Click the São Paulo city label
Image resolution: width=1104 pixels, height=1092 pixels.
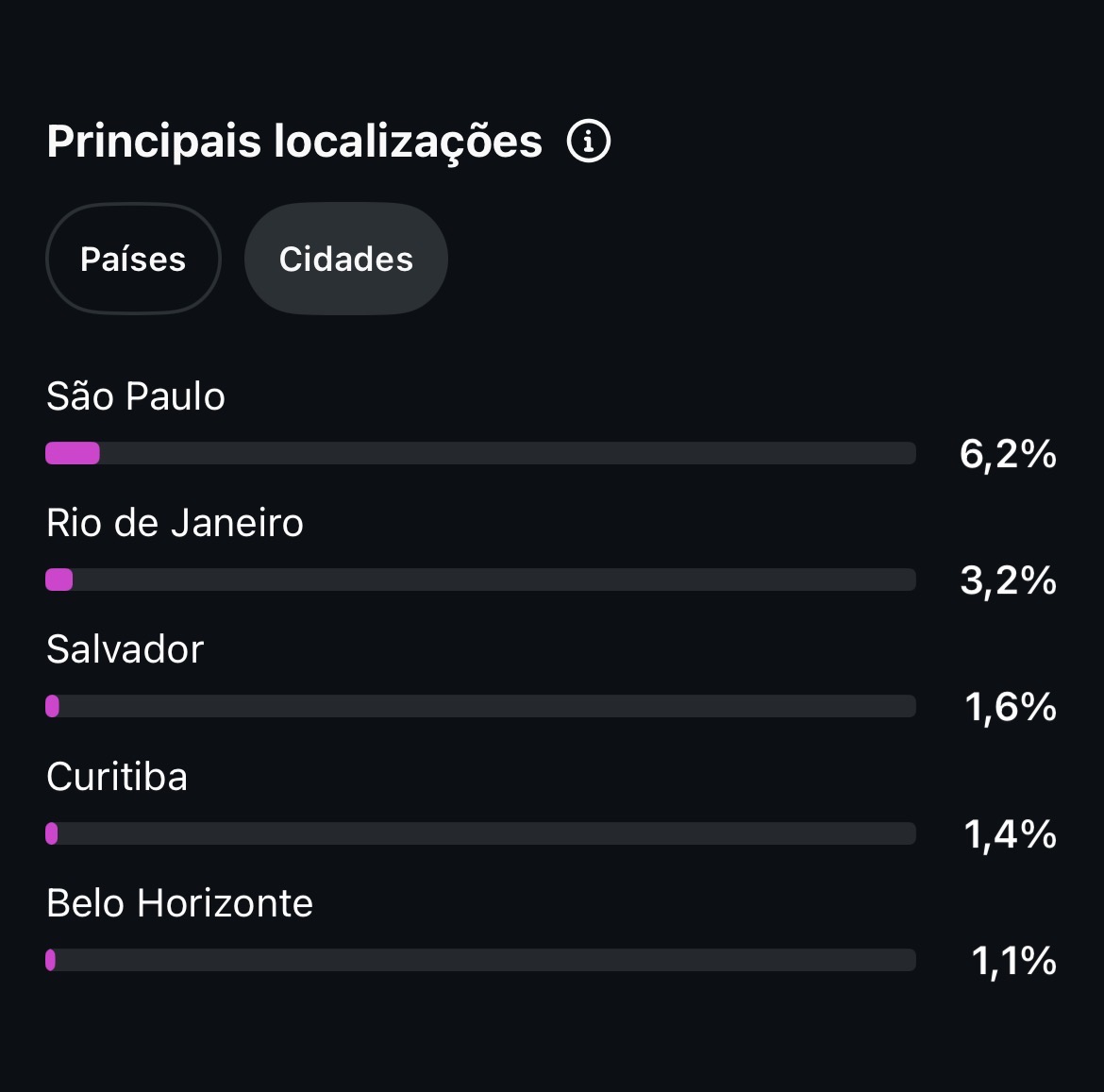(135, 395)
